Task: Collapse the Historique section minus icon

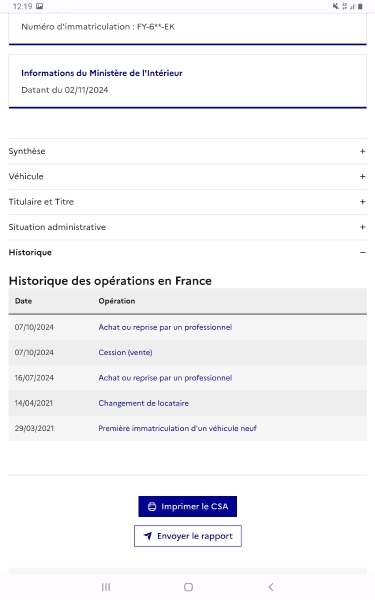Action: [362, 253]
